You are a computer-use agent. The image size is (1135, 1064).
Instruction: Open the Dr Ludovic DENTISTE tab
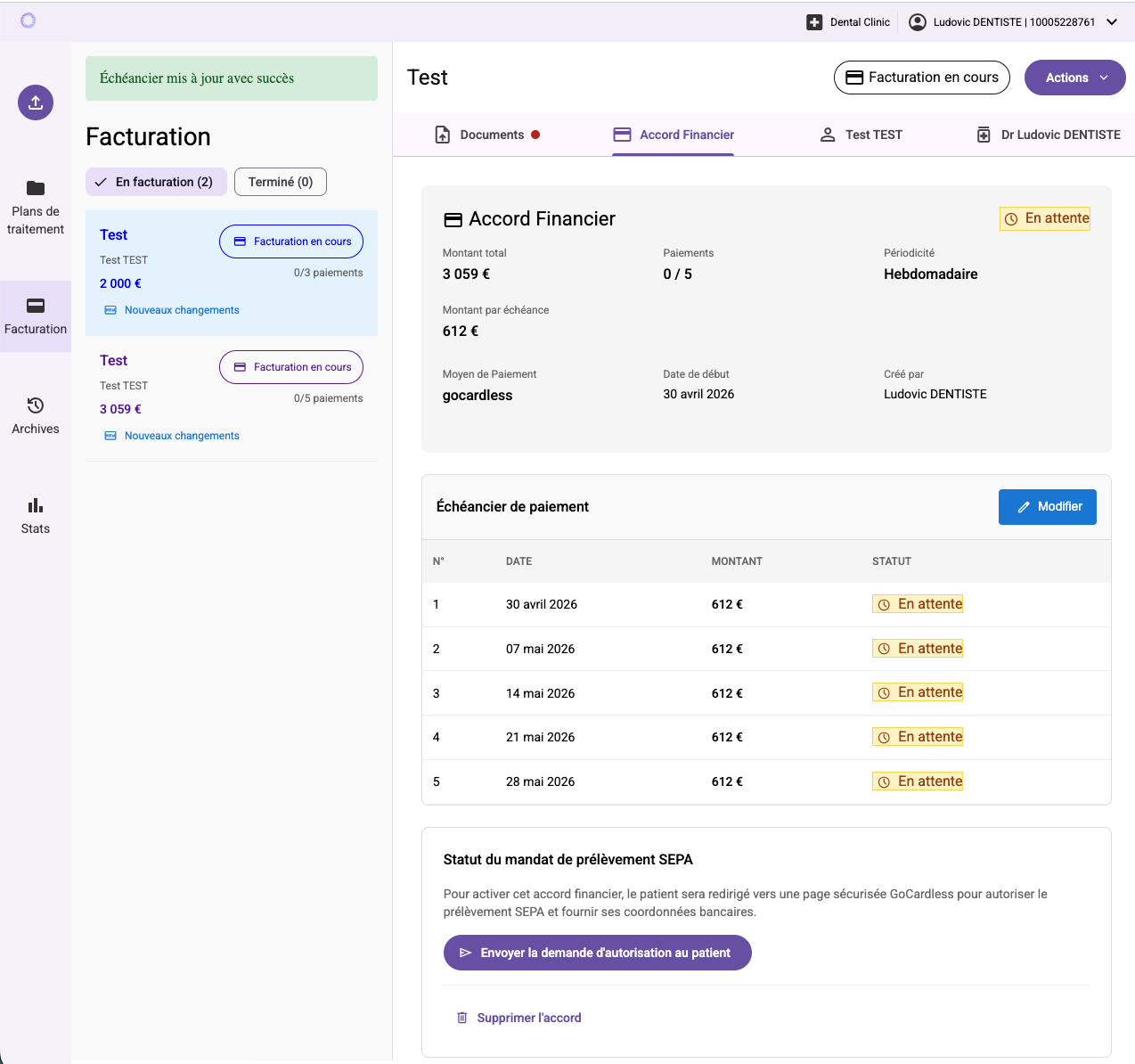(x=1049, y=135)
